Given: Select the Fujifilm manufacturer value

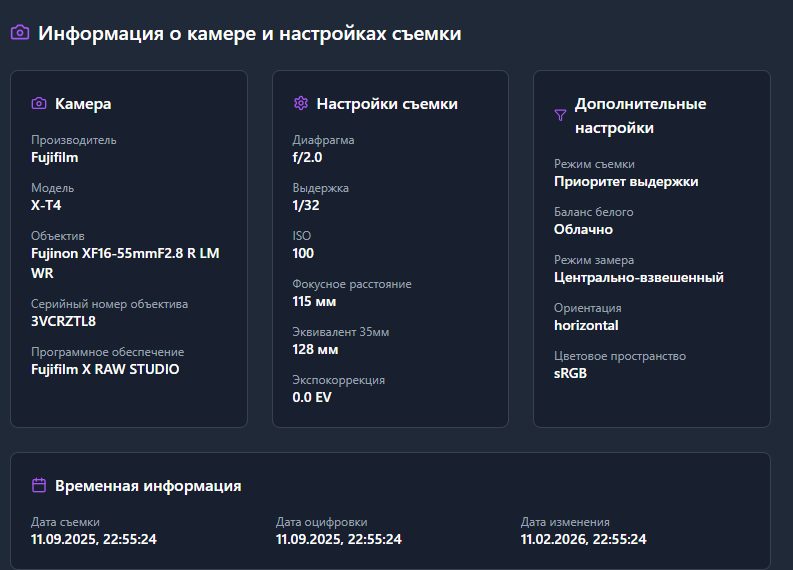Looking at the screenshot, I should coord(55,157).
